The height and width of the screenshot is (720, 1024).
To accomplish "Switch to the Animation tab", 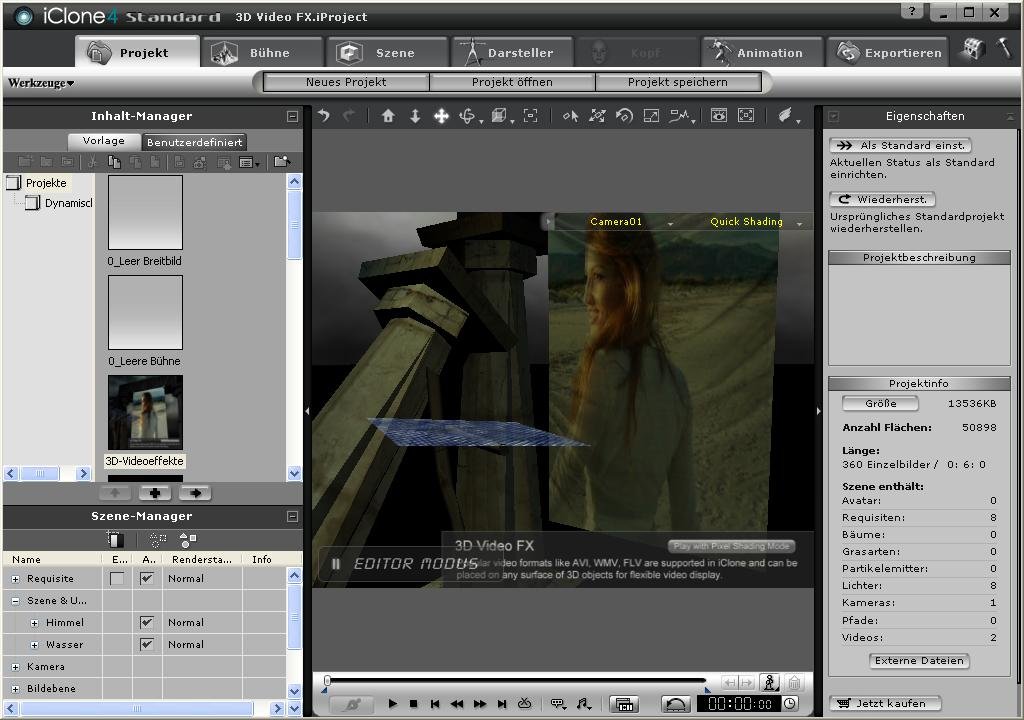I will click(763, 52).
